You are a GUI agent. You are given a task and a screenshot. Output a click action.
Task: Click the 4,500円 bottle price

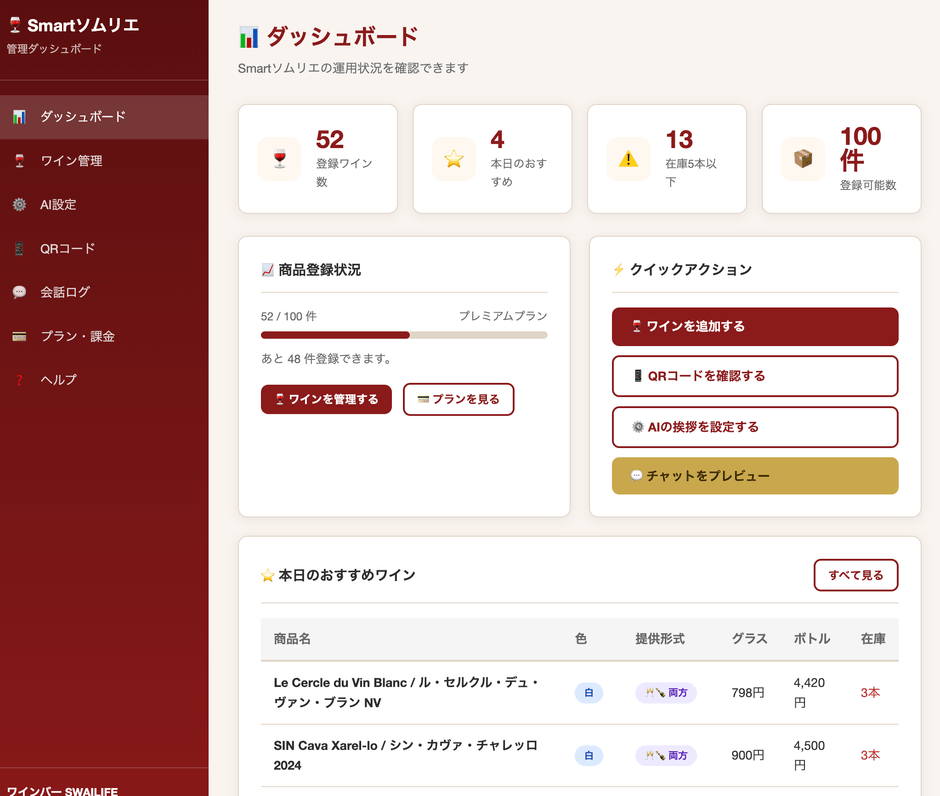pos(809,755)
